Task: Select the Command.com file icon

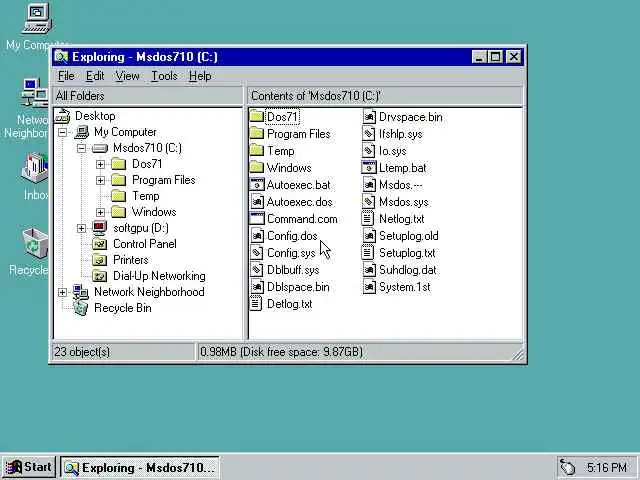Action: click(x=256, y=218)
